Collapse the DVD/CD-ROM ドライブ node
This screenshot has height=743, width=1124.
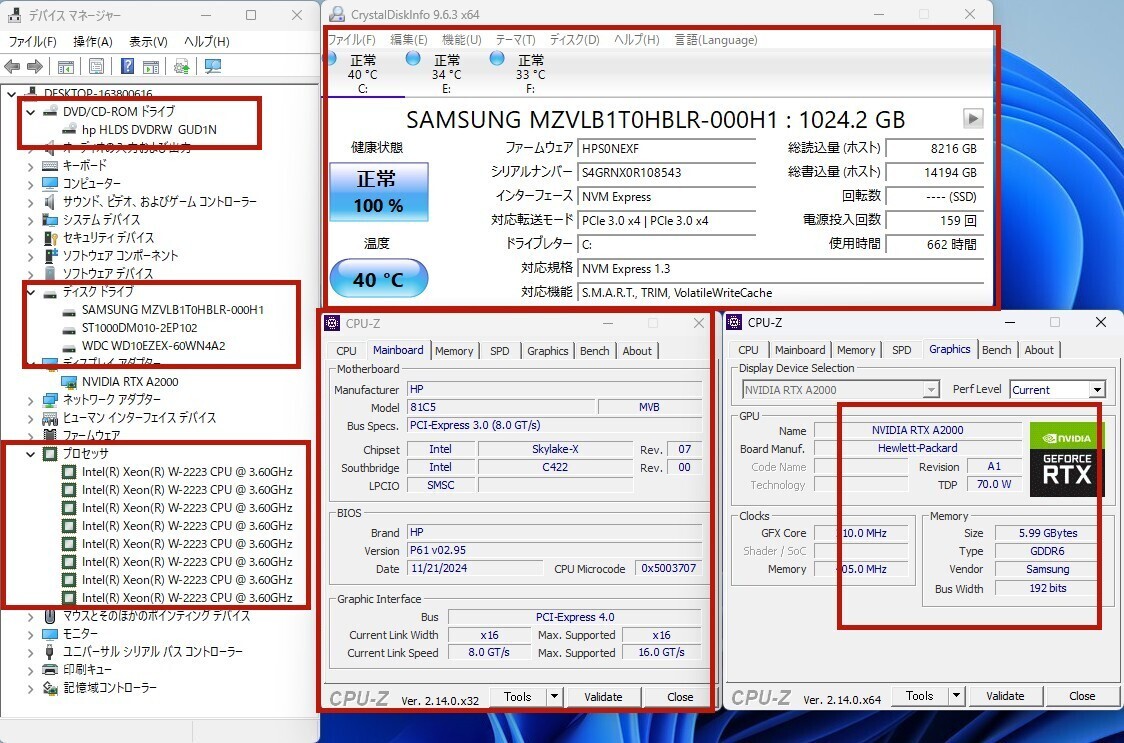tap(30, 112)
